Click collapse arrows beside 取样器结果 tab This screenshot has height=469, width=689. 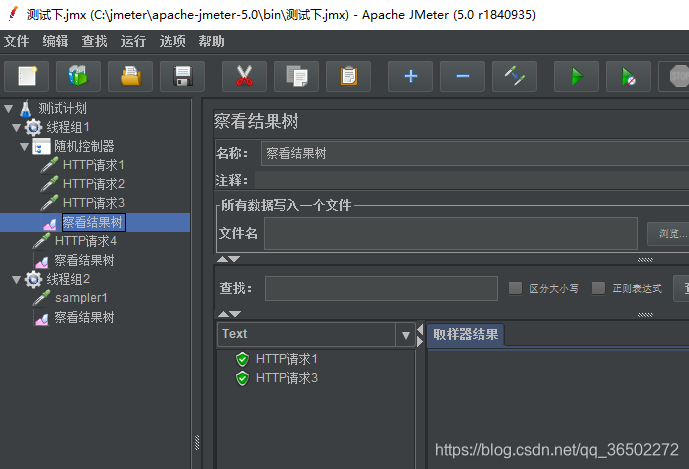pyautogui.click(x=420, y=335)
